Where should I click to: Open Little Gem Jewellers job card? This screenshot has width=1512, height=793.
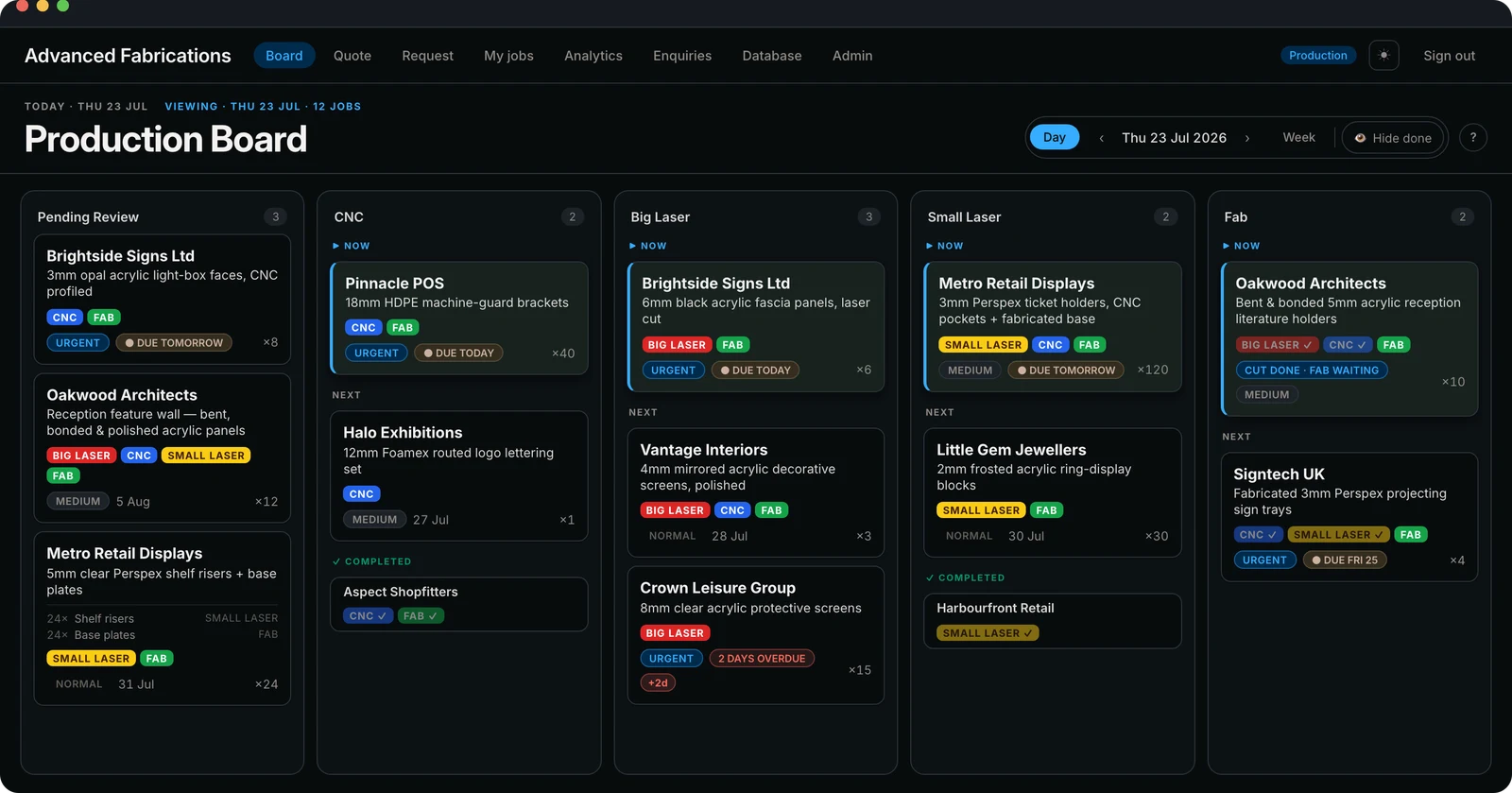point(1053,492)
